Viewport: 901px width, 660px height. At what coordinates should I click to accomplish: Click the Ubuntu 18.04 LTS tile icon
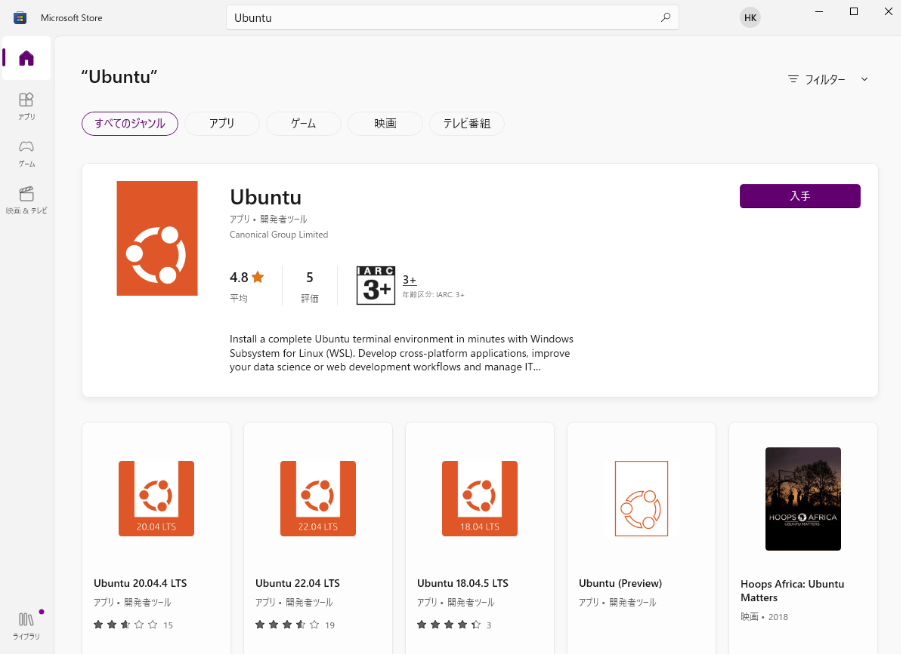(480, 499)
